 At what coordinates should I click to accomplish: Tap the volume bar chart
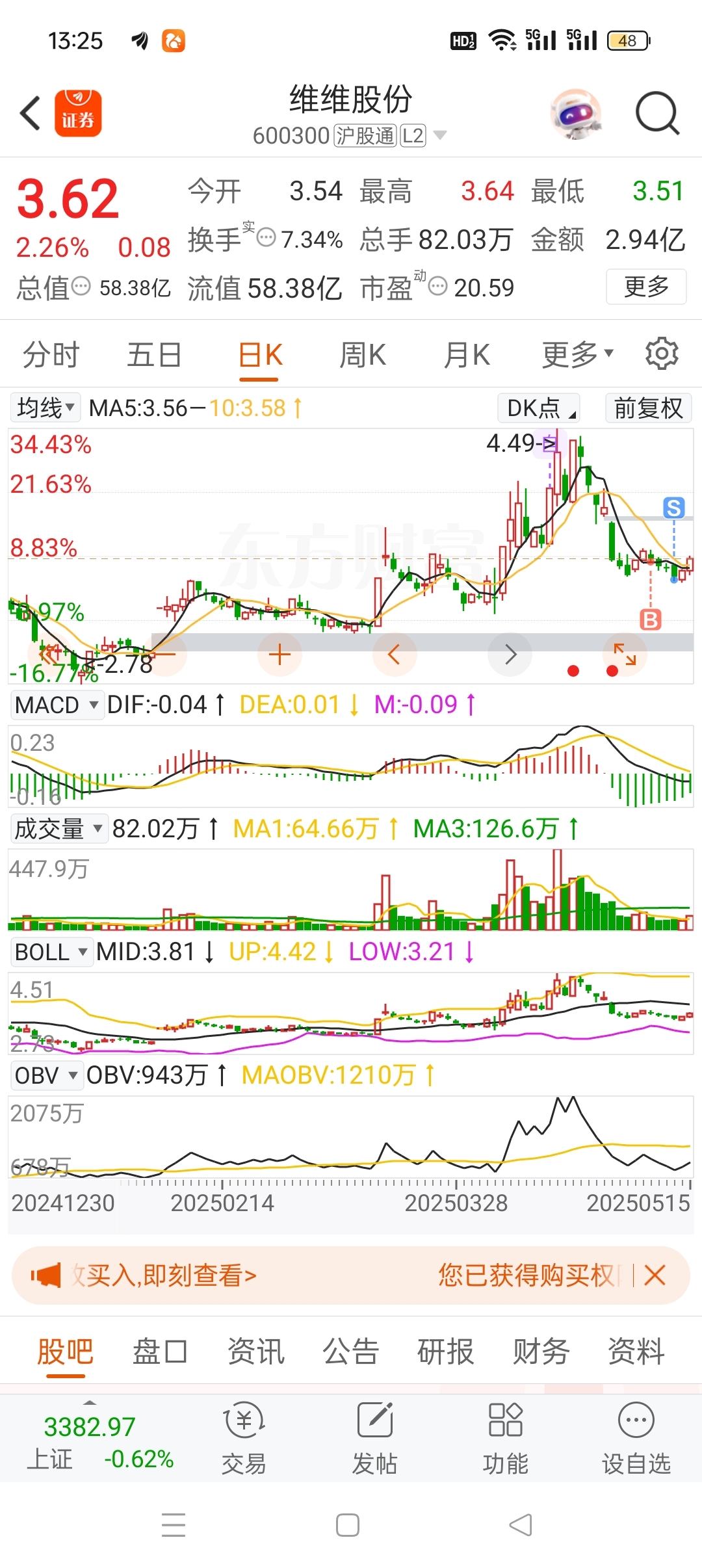pos(350,889)
